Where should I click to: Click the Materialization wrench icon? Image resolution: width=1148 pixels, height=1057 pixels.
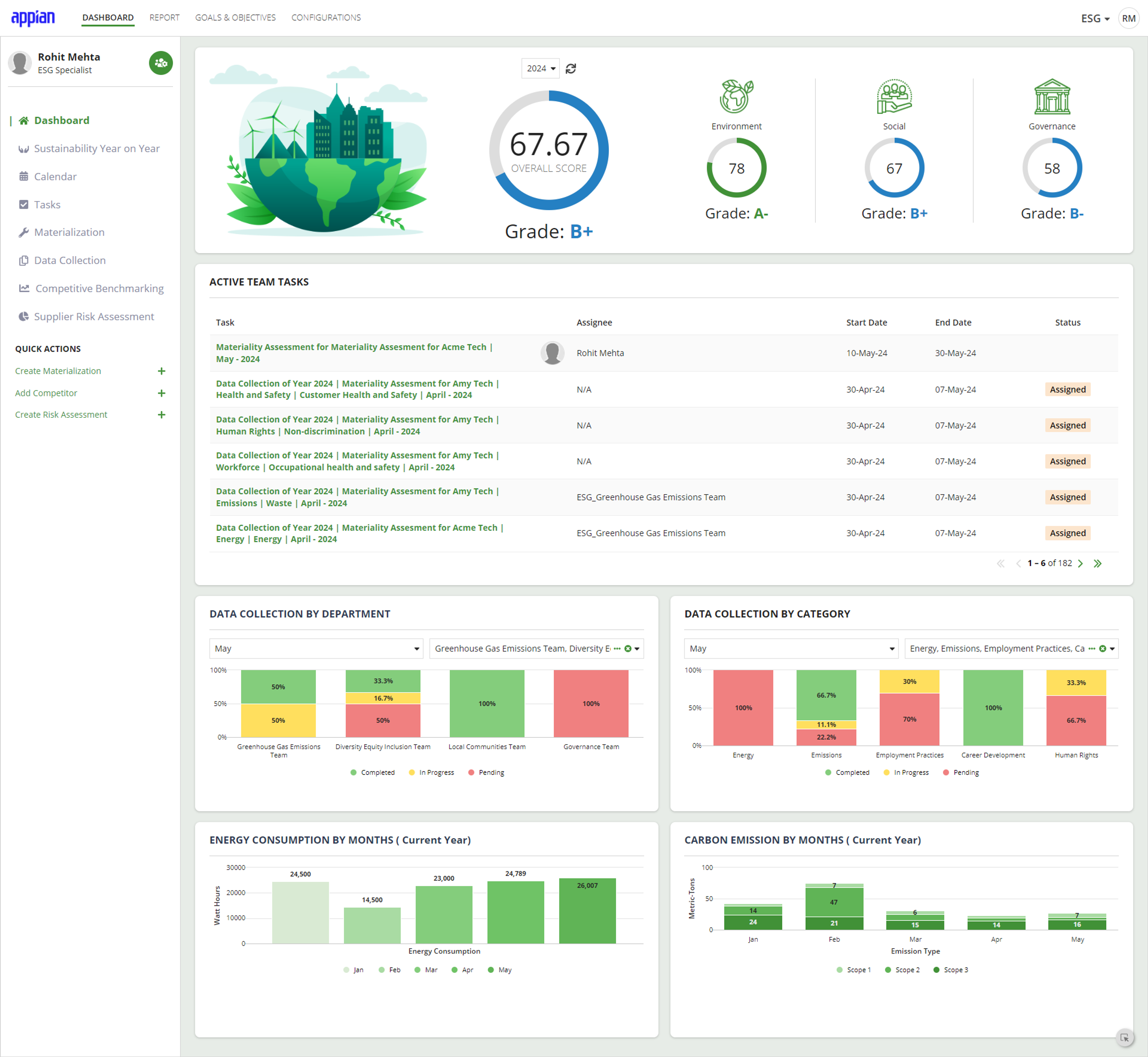(23, 232)
